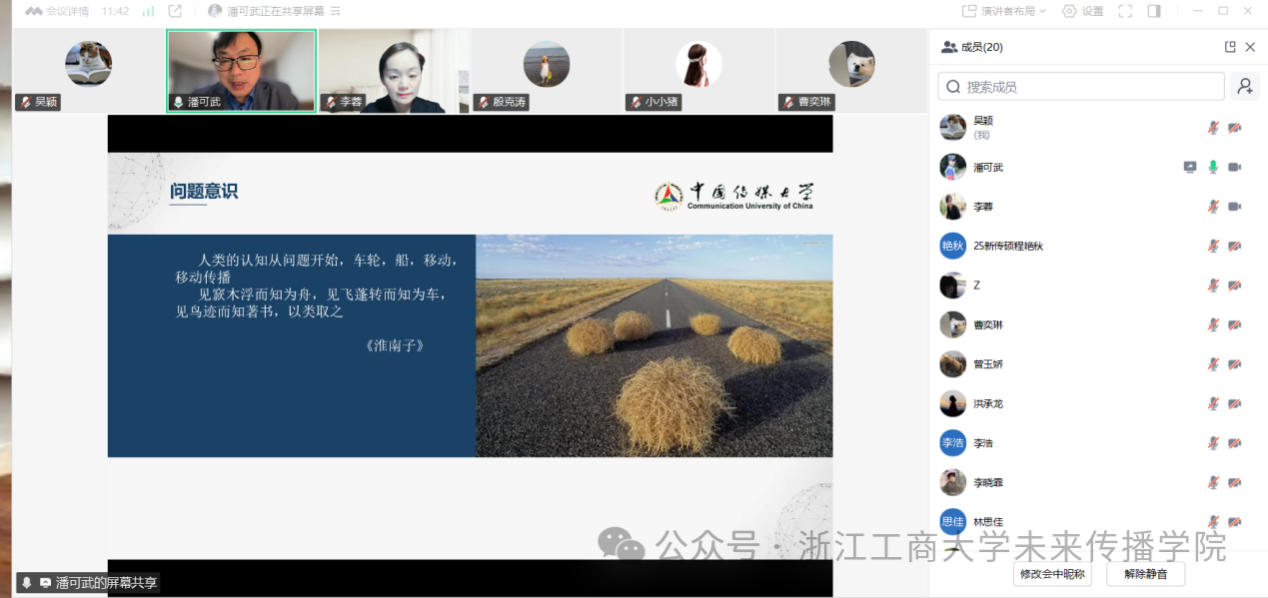Click the invite member icon beside search
The image size is (1268, 598).
coord(1245,87)
